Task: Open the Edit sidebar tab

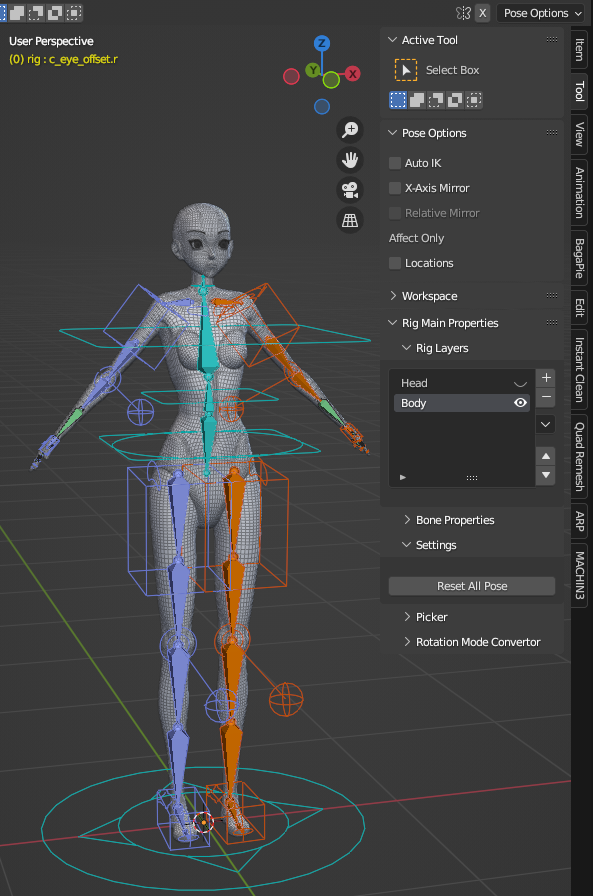Action: click(579, 307)
